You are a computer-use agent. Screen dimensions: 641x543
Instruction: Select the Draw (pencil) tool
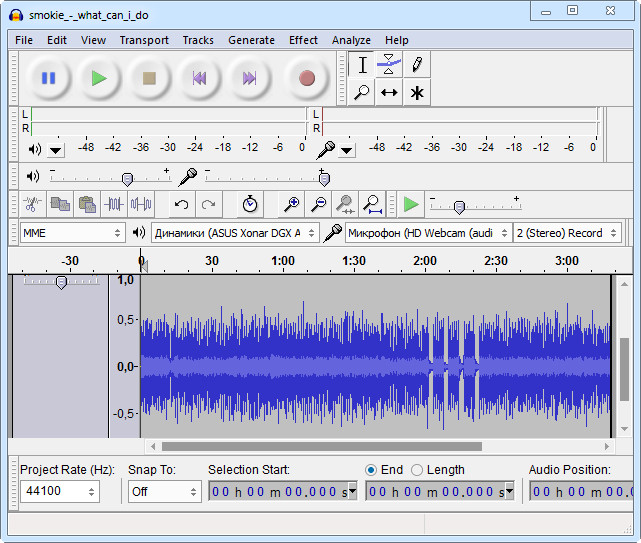(x=416, y=65)
